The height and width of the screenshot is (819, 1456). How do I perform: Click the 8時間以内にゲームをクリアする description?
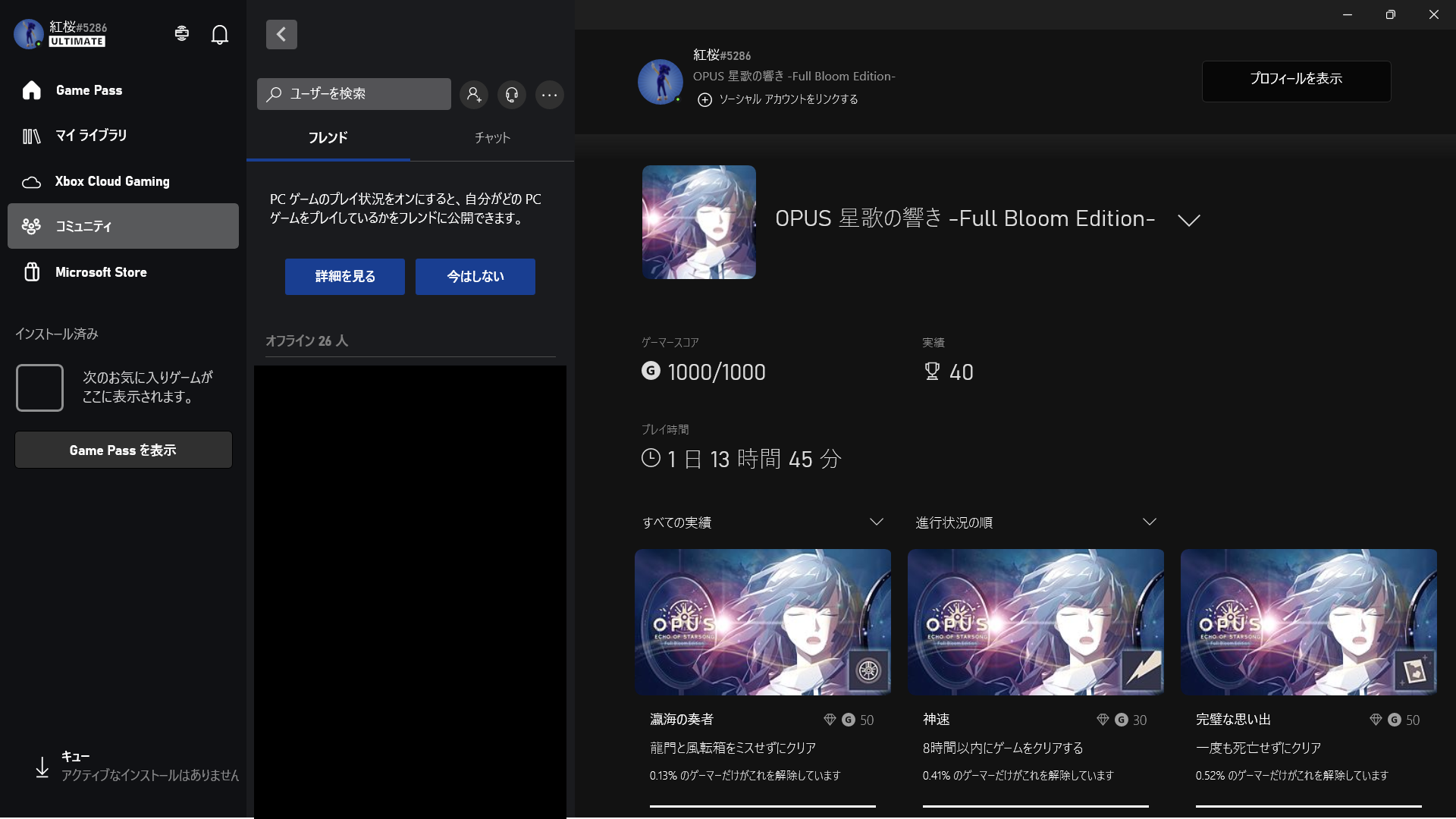click(x=1003, y=748)
